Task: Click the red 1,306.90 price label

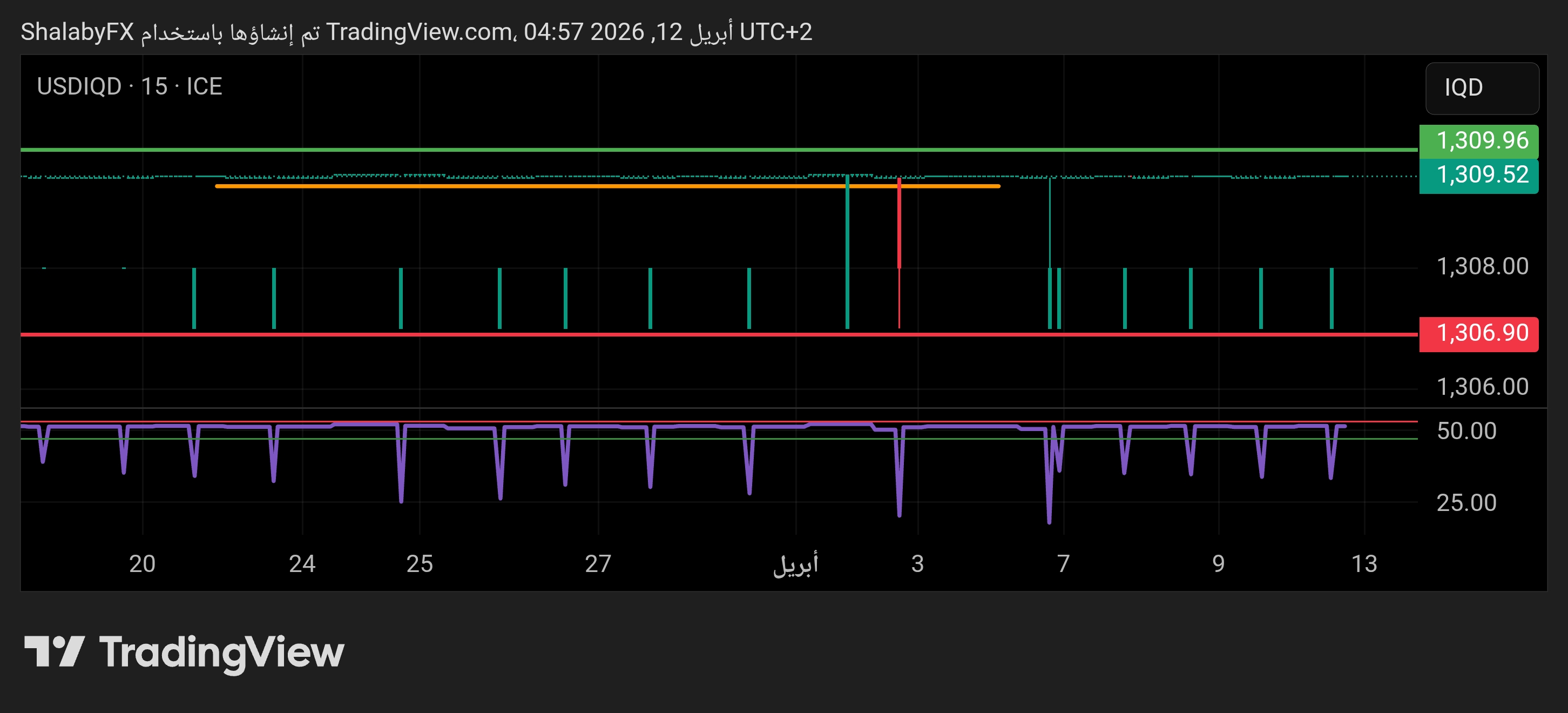Action: (1478, 333)
